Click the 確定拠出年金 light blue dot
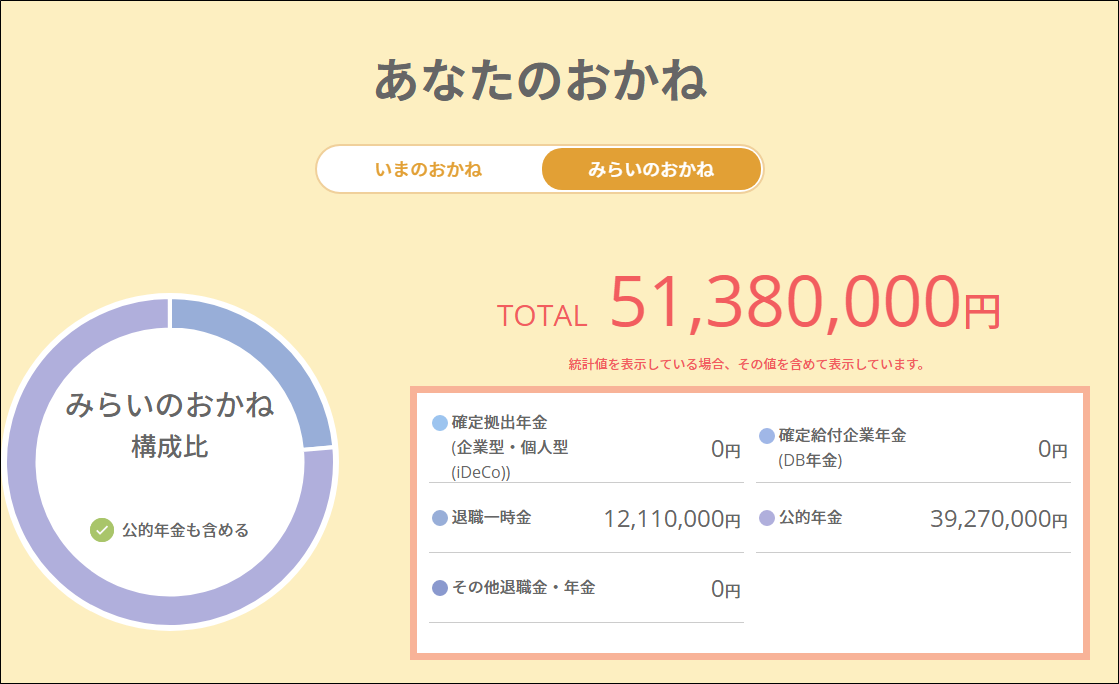Image resolution: width=1119 pixels, height=684 pixels. [x=440, y=424]
